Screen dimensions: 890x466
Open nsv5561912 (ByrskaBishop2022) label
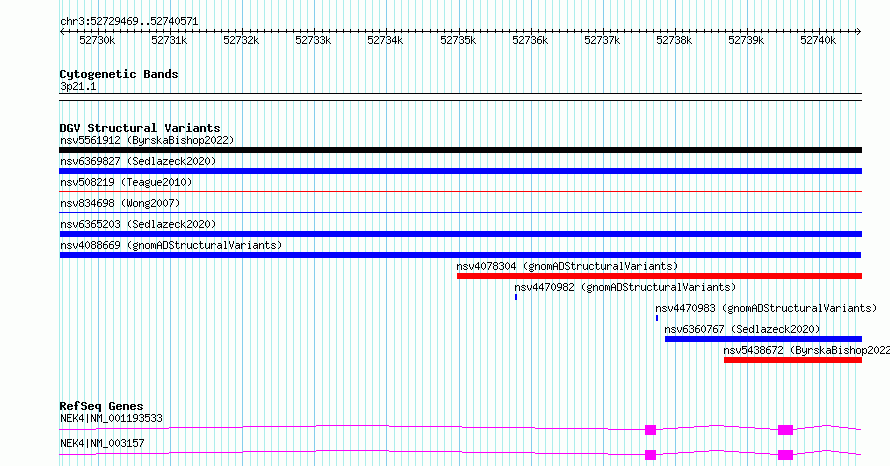(x=147, y=140)
